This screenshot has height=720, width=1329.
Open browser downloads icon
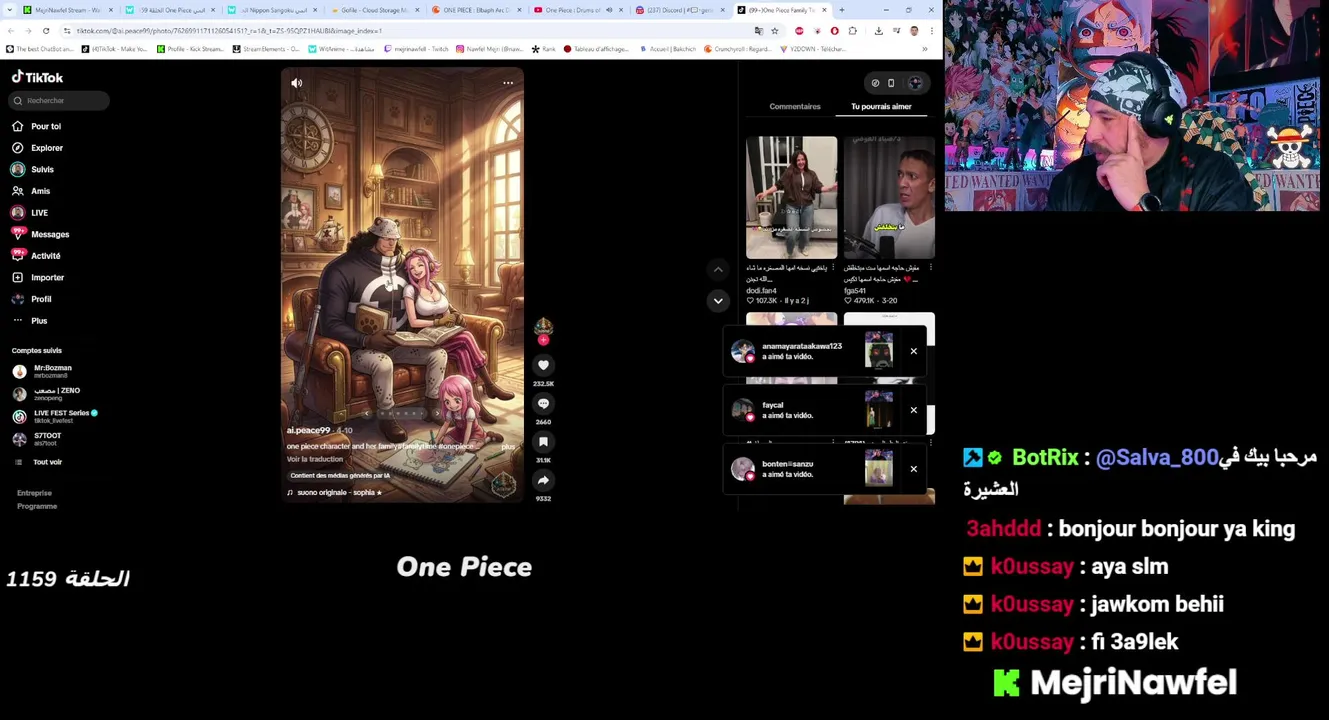878,31
